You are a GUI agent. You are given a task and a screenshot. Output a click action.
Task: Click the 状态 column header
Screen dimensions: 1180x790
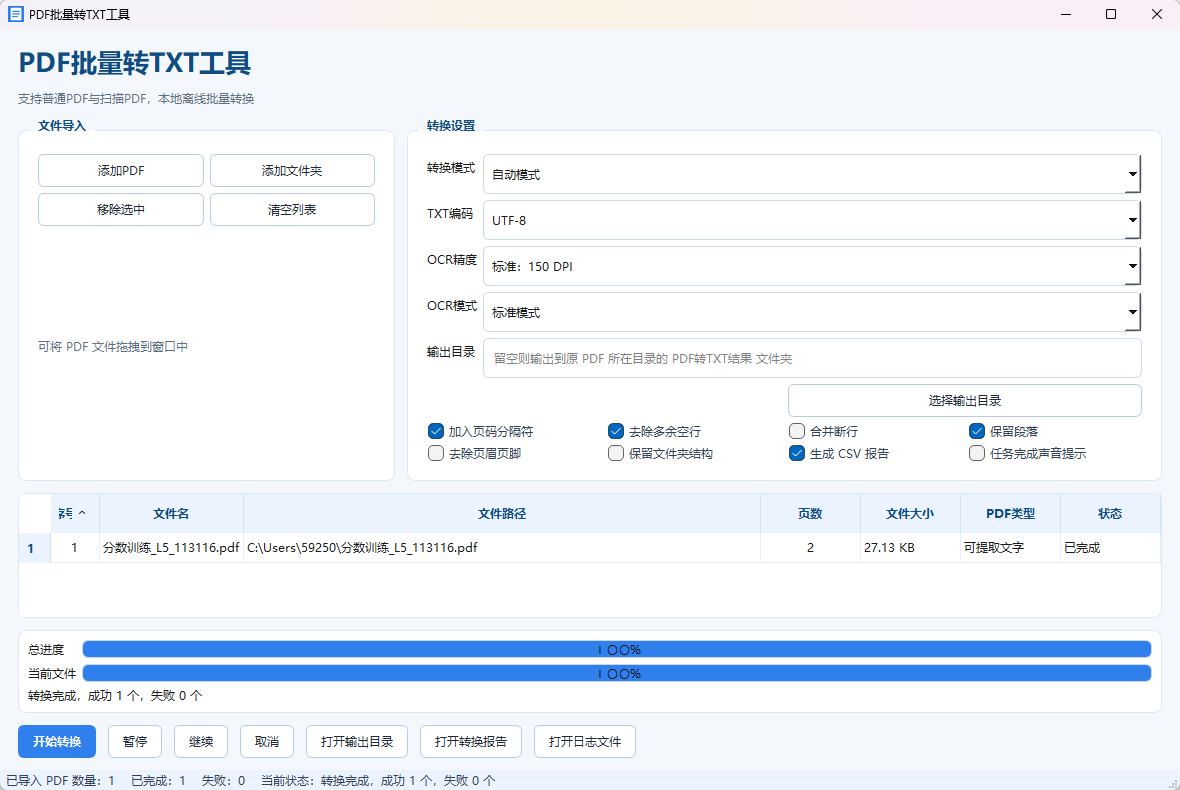pos(1110,513)
